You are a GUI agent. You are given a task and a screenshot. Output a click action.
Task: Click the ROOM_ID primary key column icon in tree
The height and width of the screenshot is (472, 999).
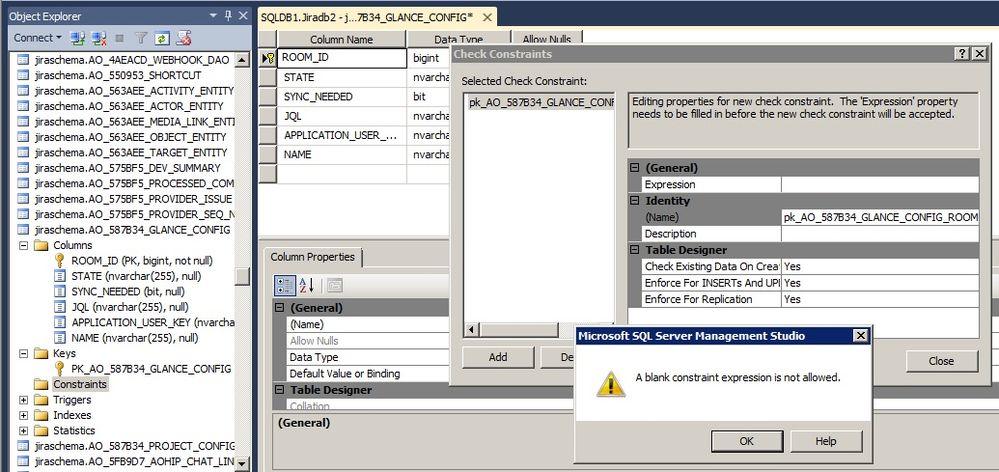click(x=59, y=261)
